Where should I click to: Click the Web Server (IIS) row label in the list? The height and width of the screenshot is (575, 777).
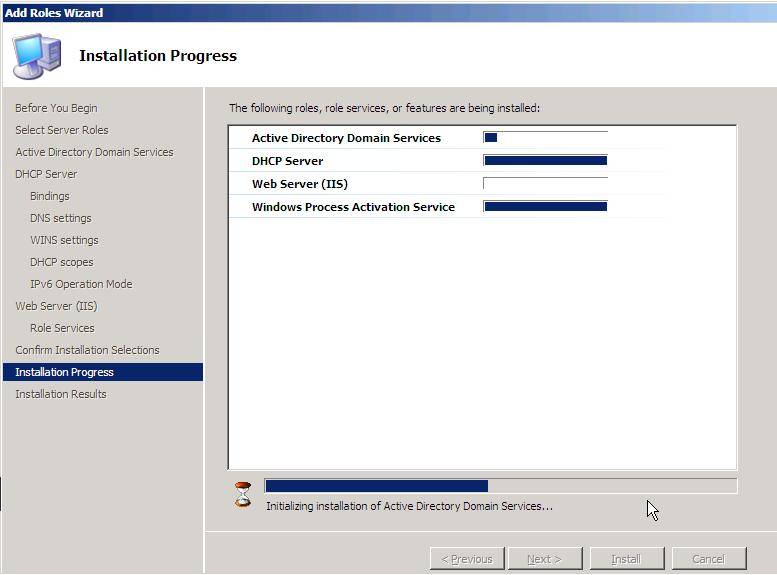(x=300, y=184)
